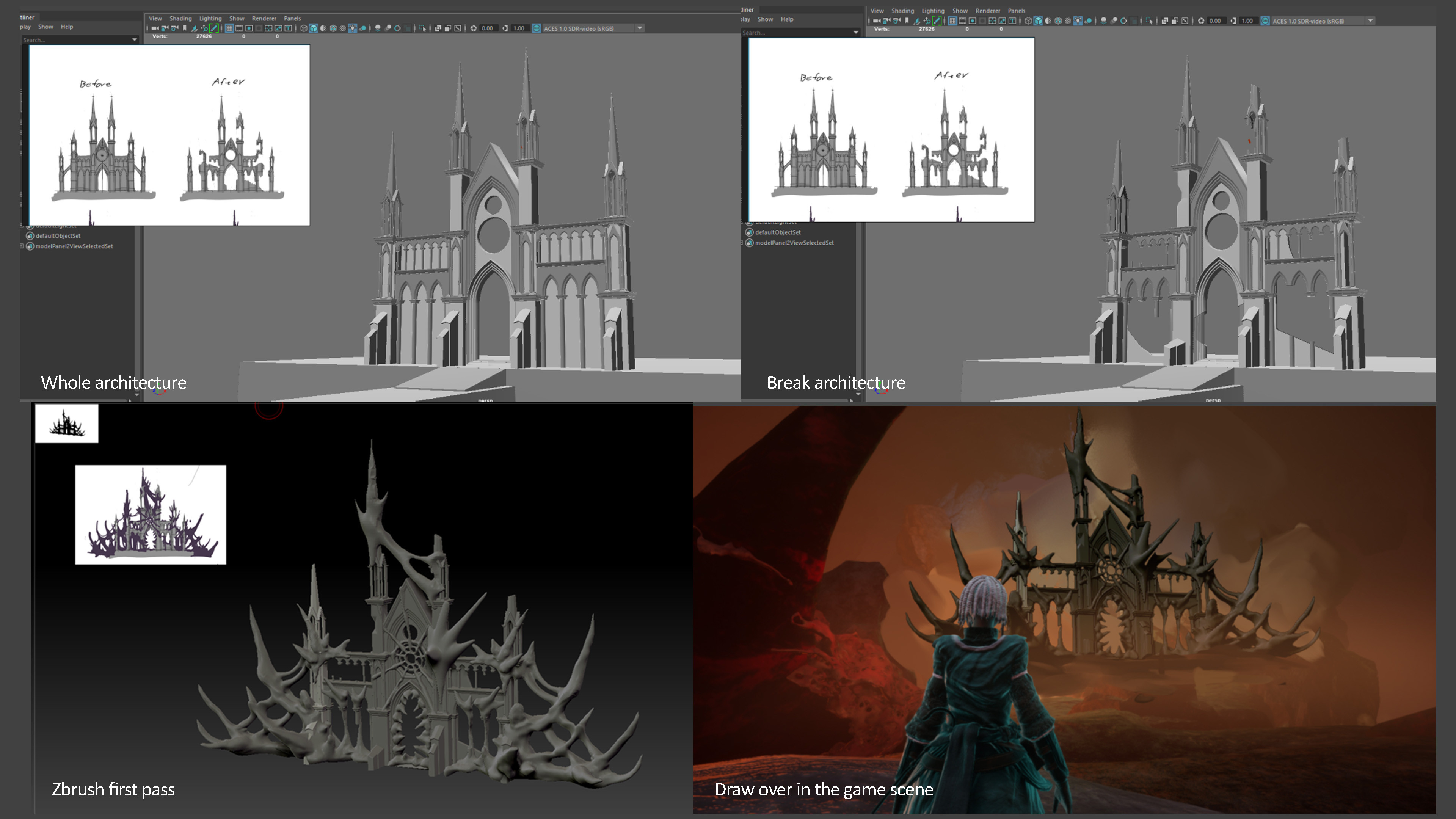Toggle X-Ray mode in right Maya panel
The height and width of the screenshot is (819, 1456).
click(1165, 21)
